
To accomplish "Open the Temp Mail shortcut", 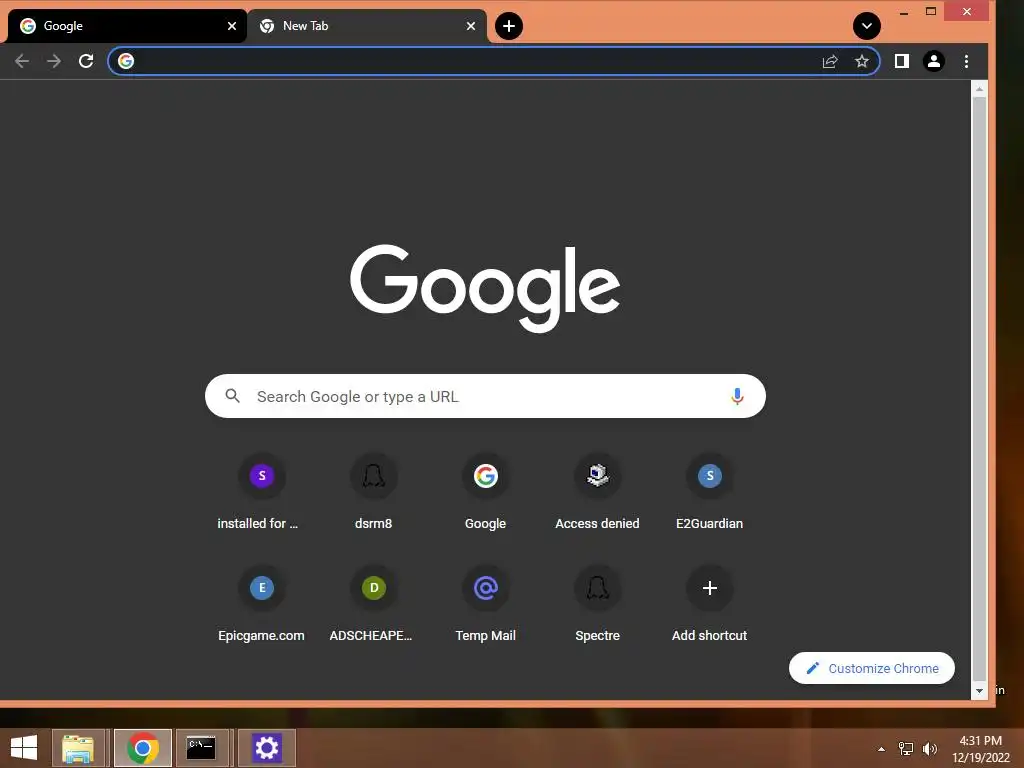I will [485, 605].
